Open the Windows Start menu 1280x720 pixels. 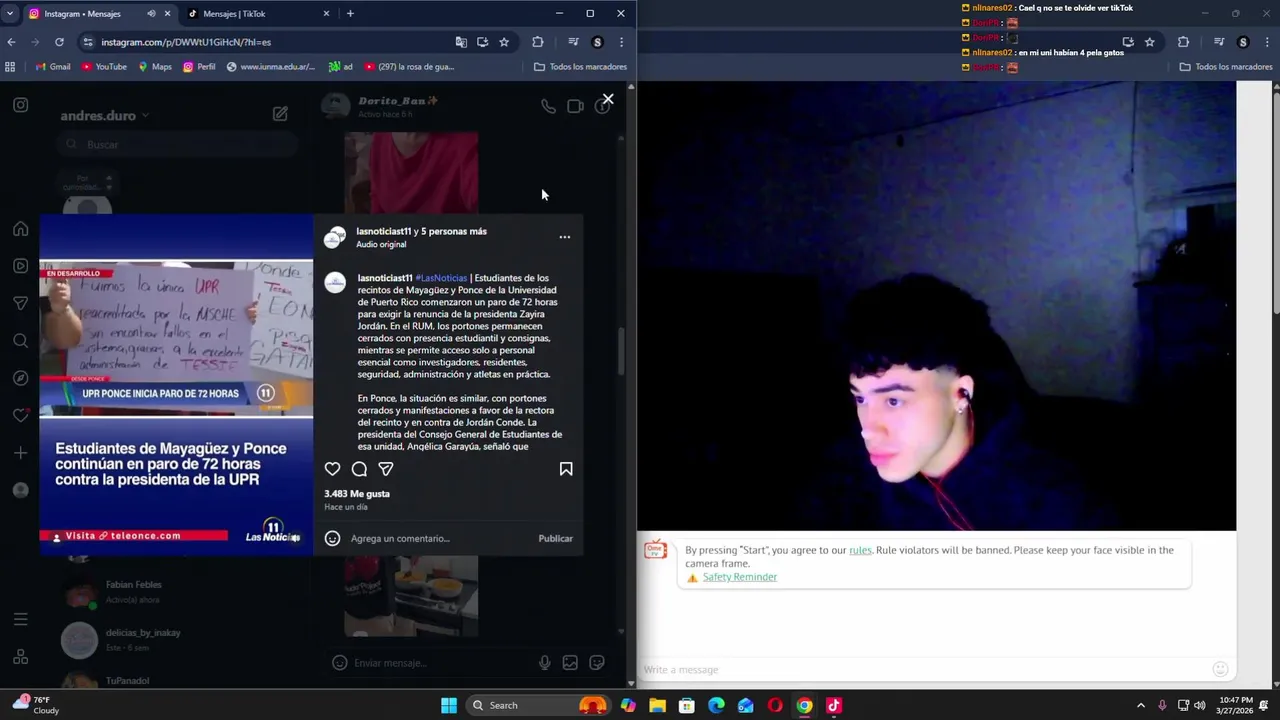click(449, 705)
